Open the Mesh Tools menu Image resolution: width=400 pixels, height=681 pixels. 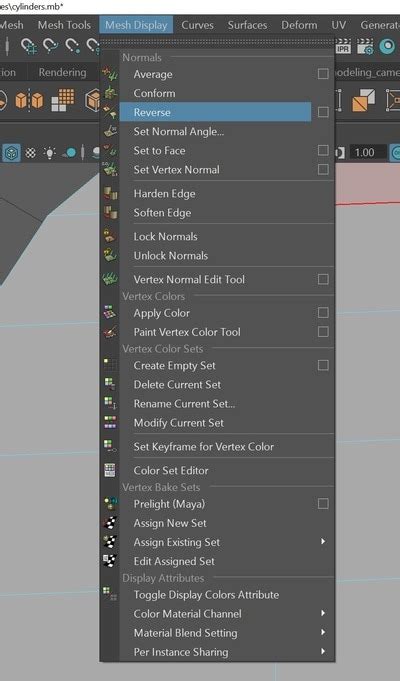click(x=64, y=25)
